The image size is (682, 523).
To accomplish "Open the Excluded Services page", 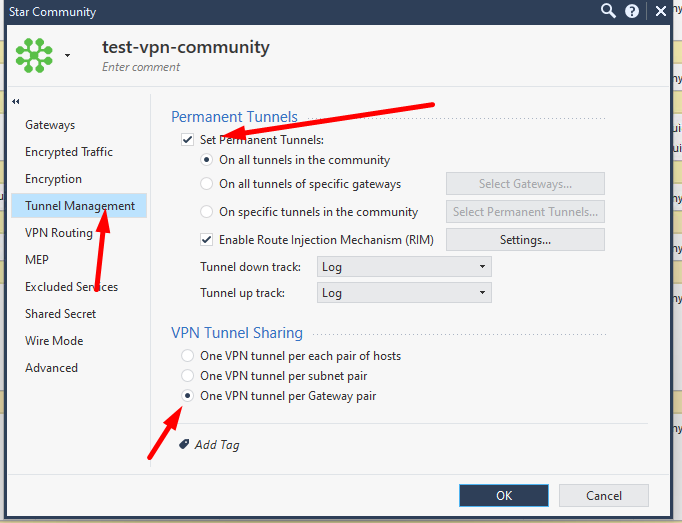I will click(71, 287).
